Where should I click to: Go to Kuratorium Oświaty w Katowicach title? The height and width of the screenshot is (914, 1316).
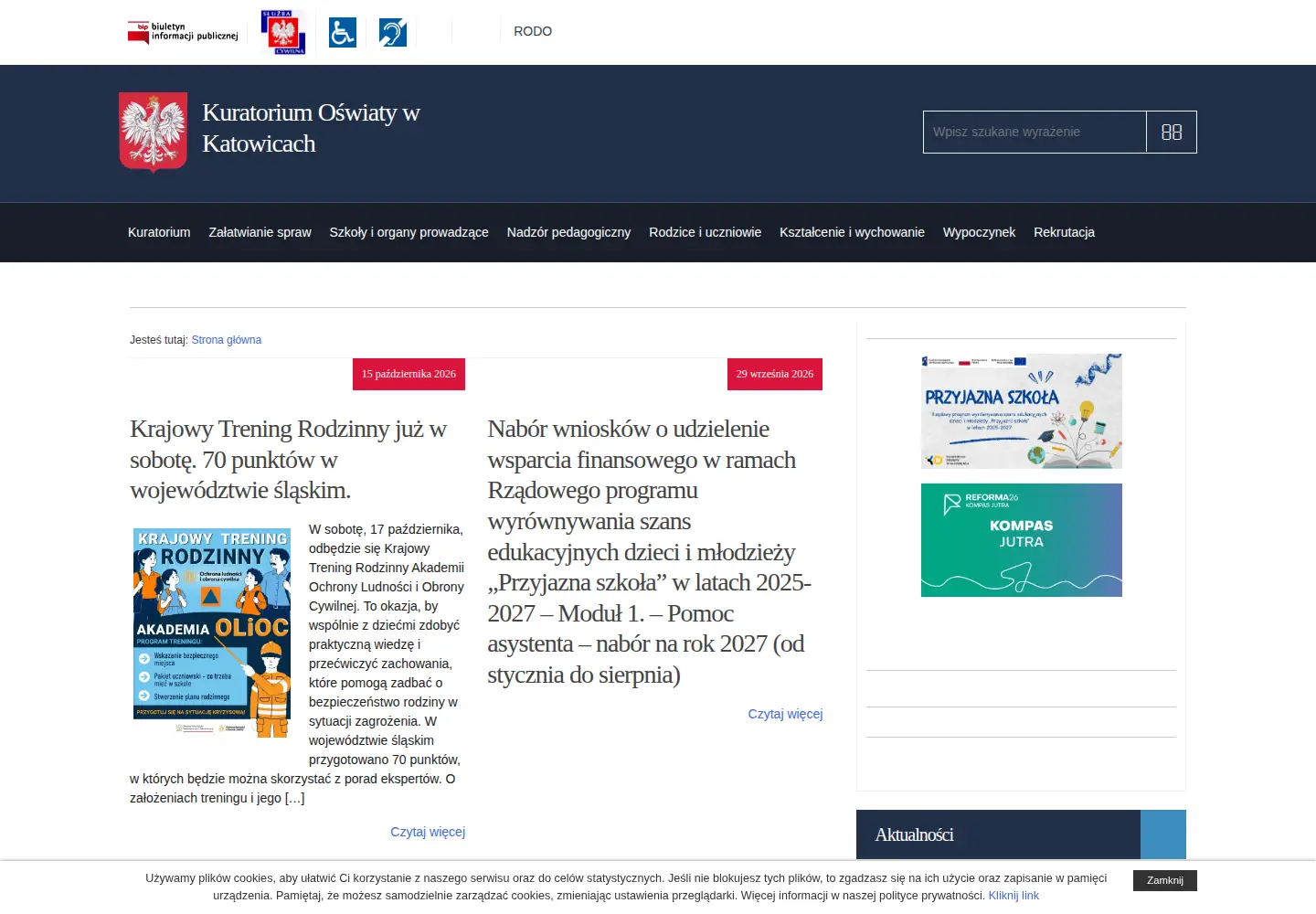coord(311,128)
